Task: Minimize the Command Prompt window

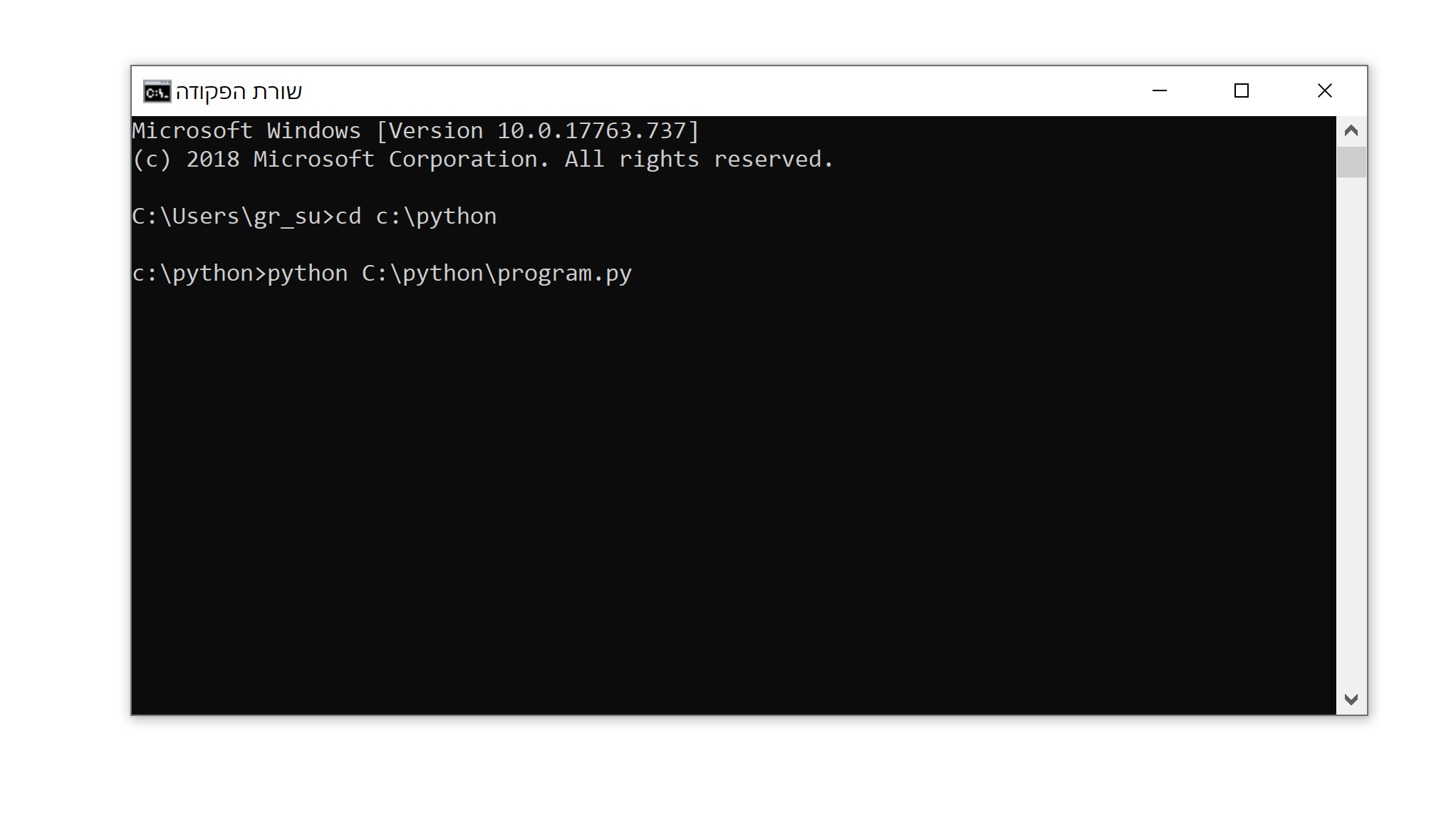Action: tap(1160, 90)
